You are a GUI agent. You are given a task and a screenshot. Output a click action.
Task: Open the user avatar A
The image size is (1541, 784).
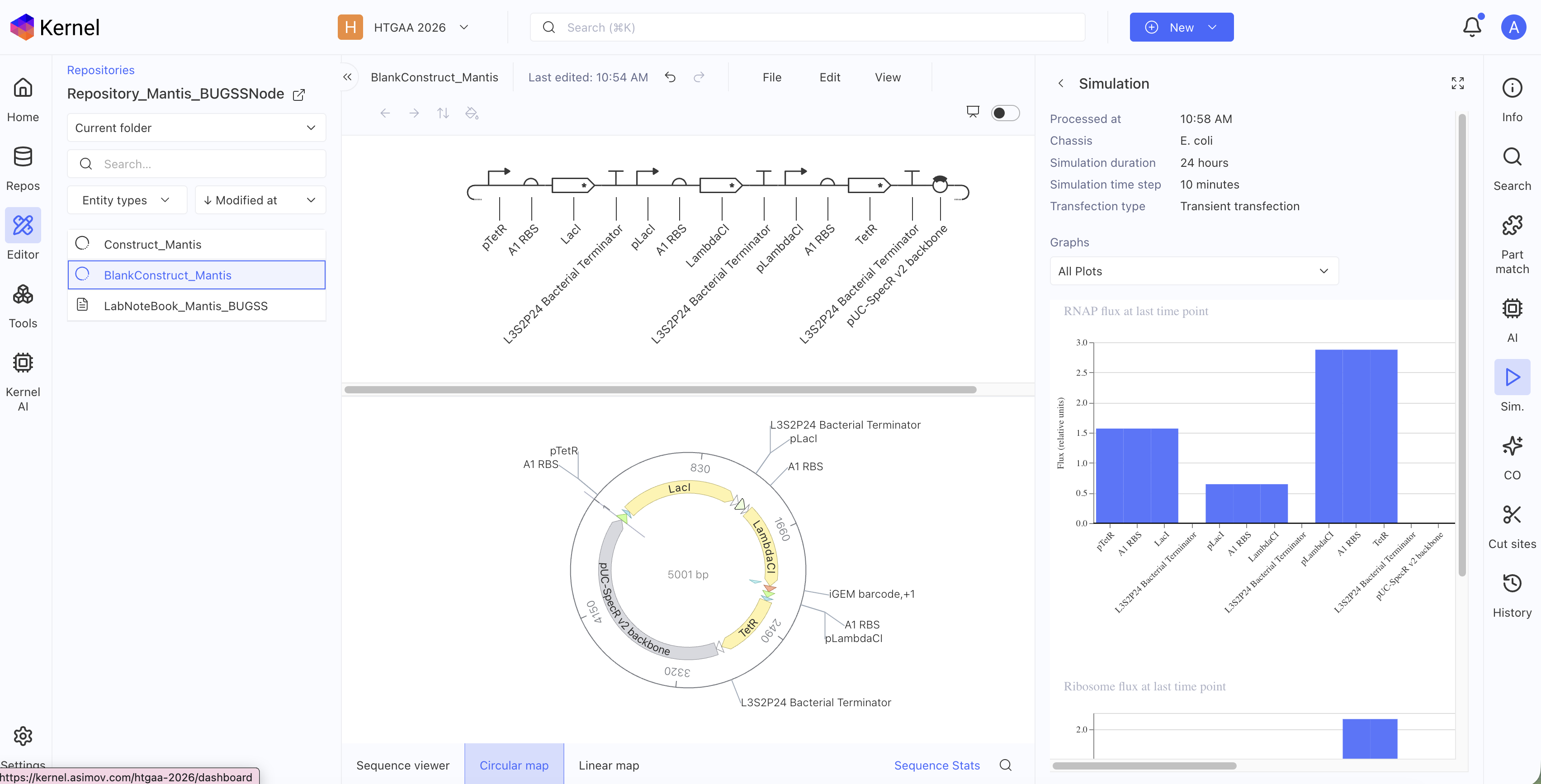[x=1513, y=27]
